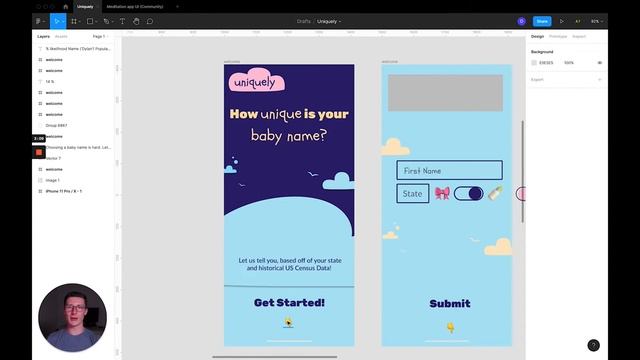This screenshot has height=360, width=640.
Task: Open the Inspect tab
Action: tap(579, 36)
